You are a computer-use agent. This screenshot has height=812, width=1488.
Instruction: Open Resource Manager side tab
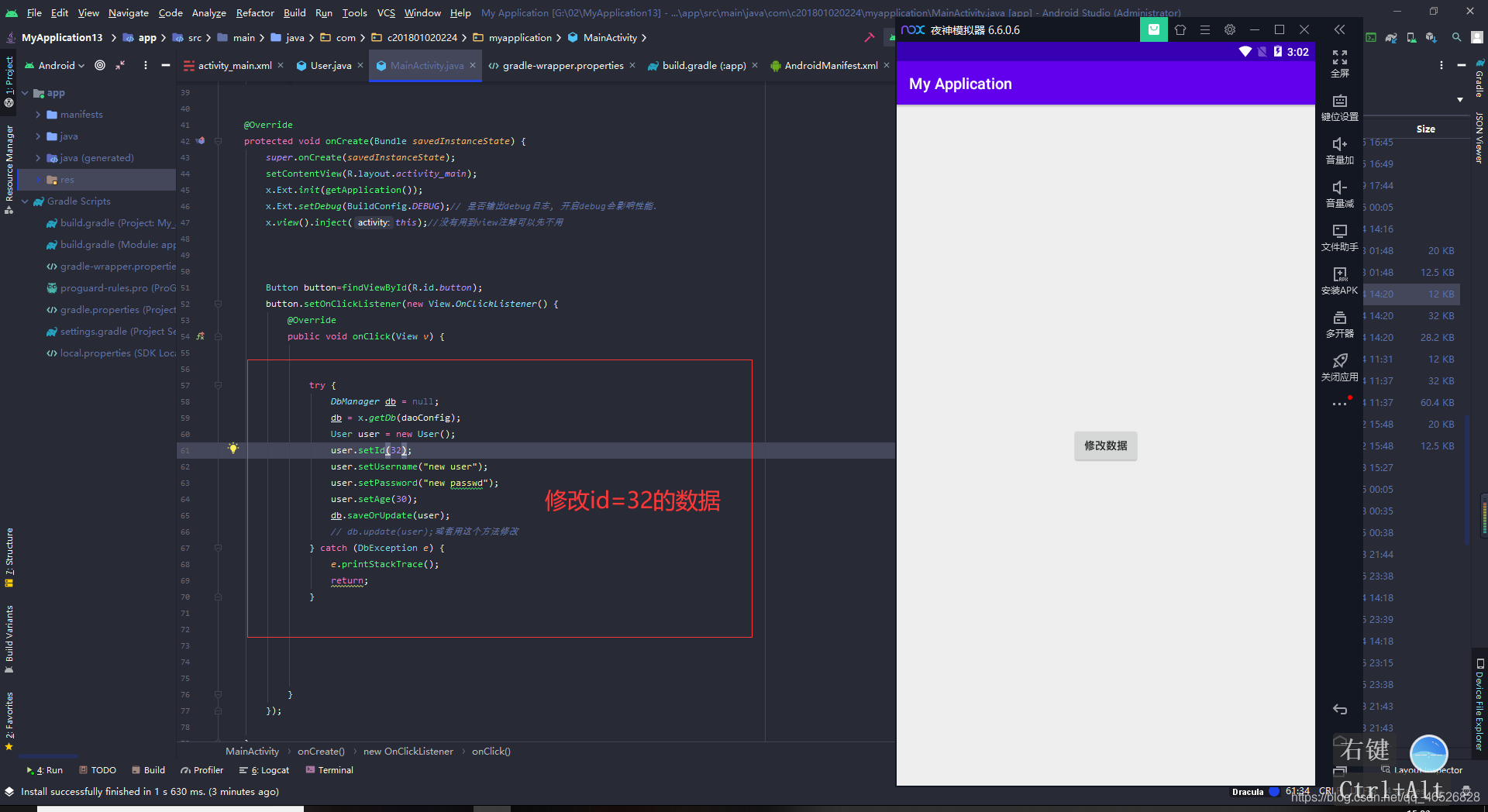coord(9,169)
